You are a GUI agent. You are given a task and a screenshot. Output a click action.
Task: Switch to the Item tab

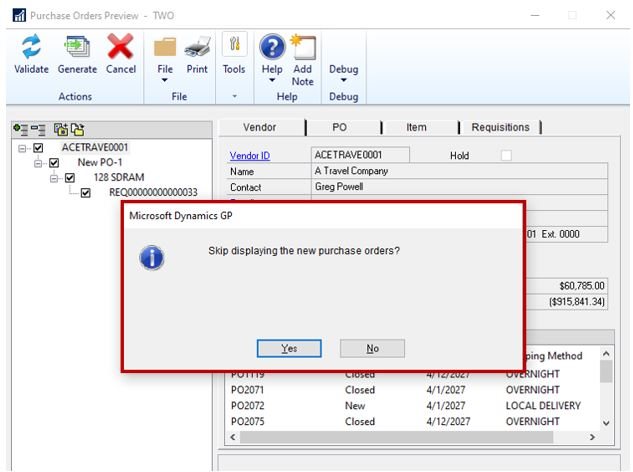[x=417, y=127]
